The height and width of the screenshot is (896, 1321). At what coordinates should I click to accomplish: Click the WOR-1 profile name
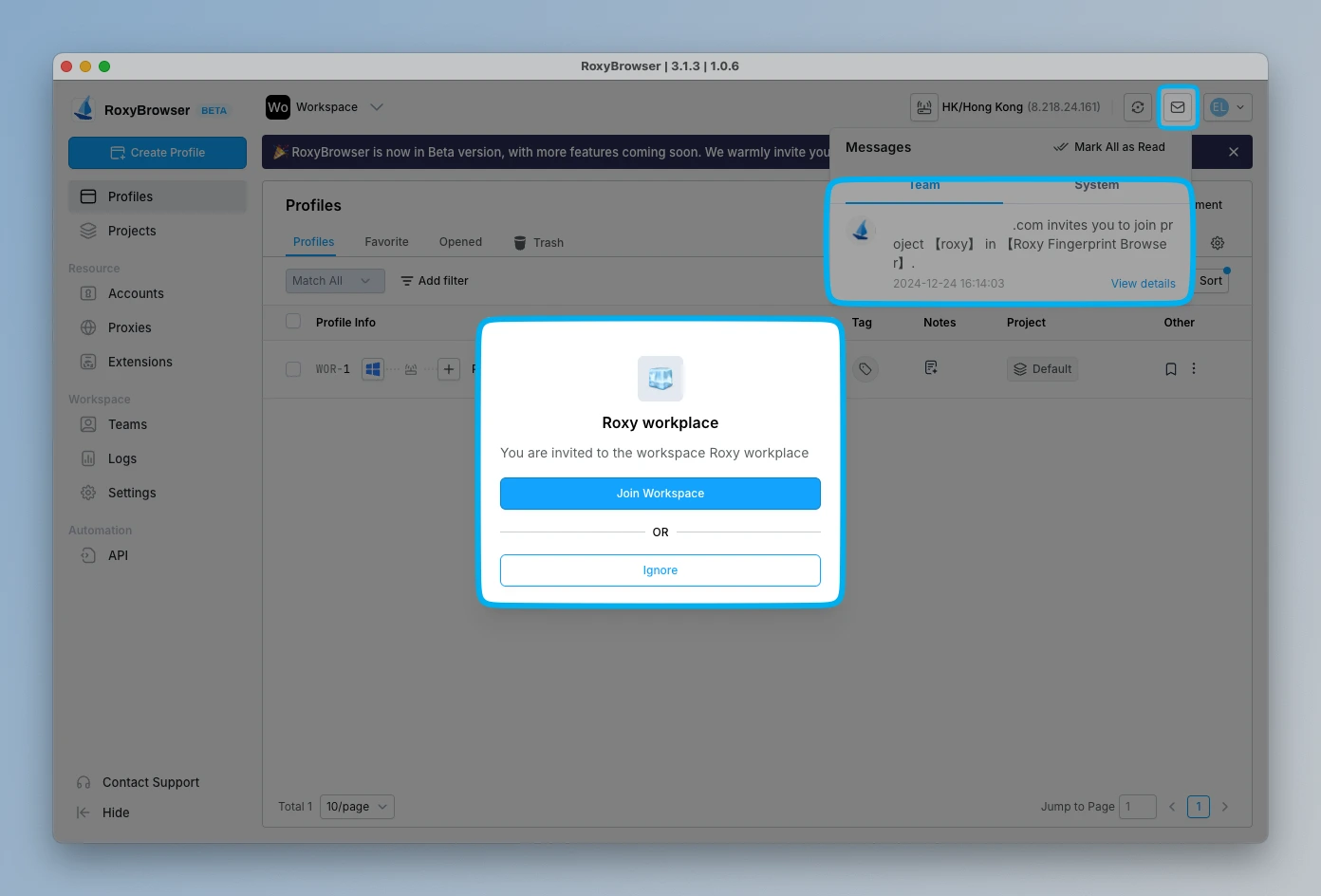pyautogui.click(x=333, y=369)
